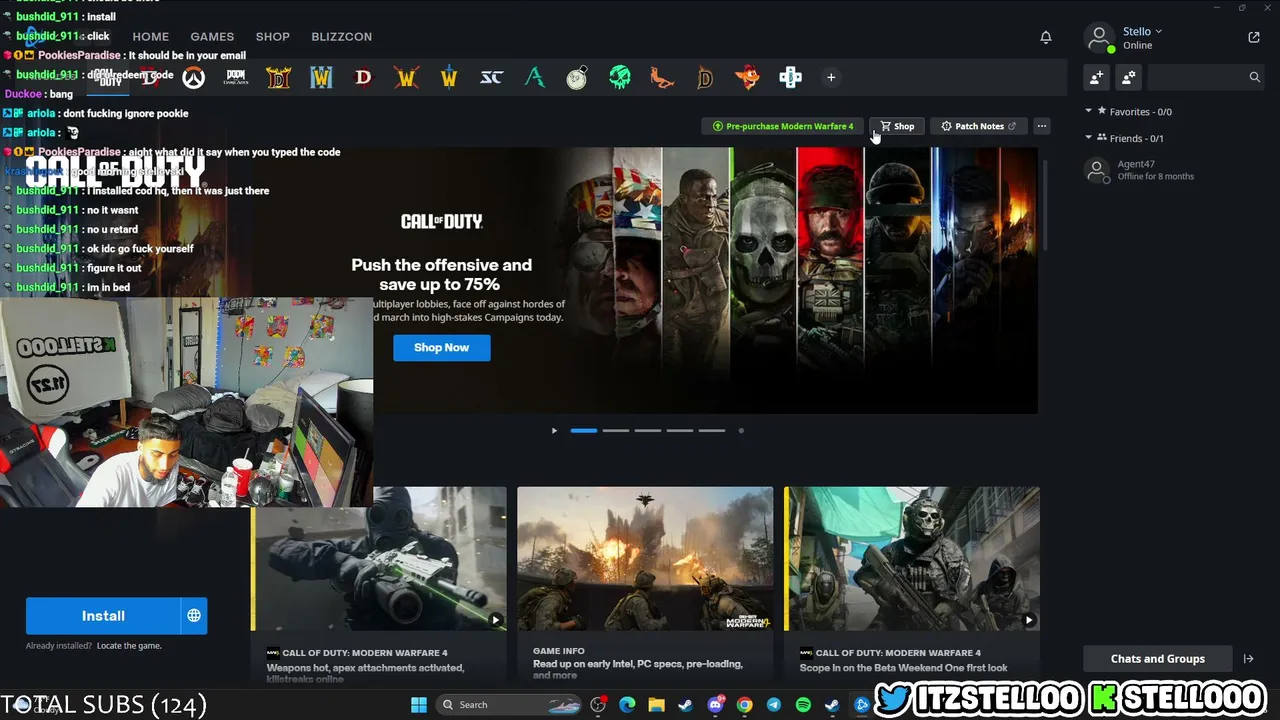
Task: Open the StarCraft game icon
Action: (491, 77)
